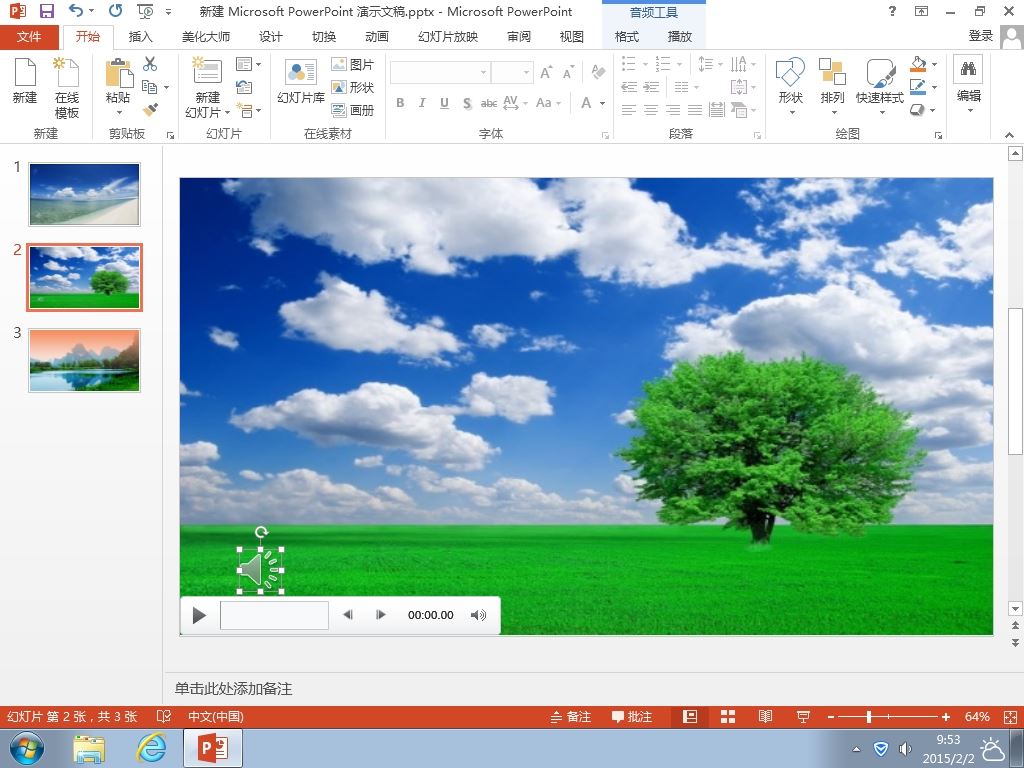This screenshot has height=768, width=1024.
Task: Toggle Italic formatting
Action: [x=423, y=103]
